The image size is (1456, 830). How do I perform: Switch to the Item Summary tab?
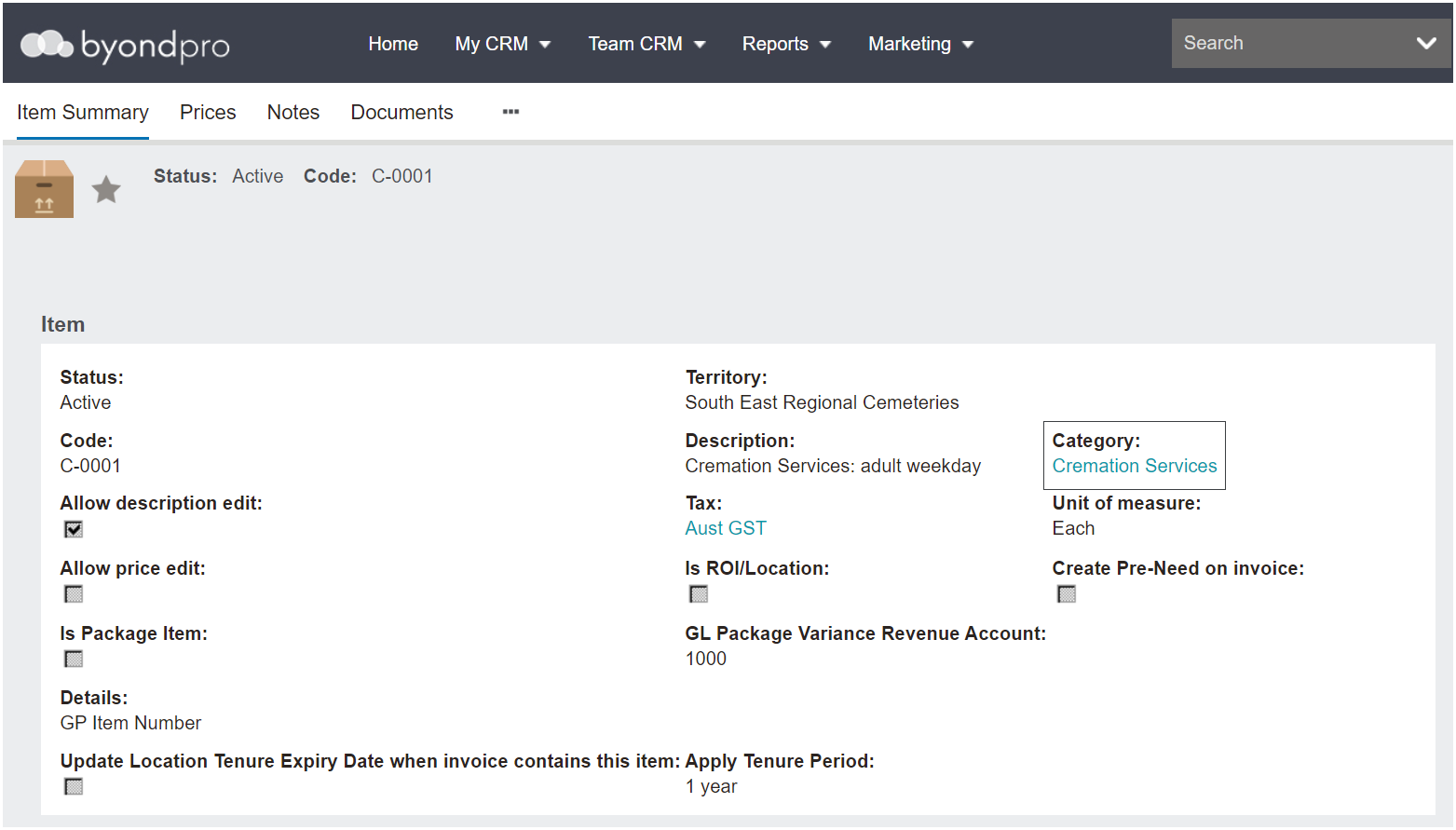[x=83, y=113]
